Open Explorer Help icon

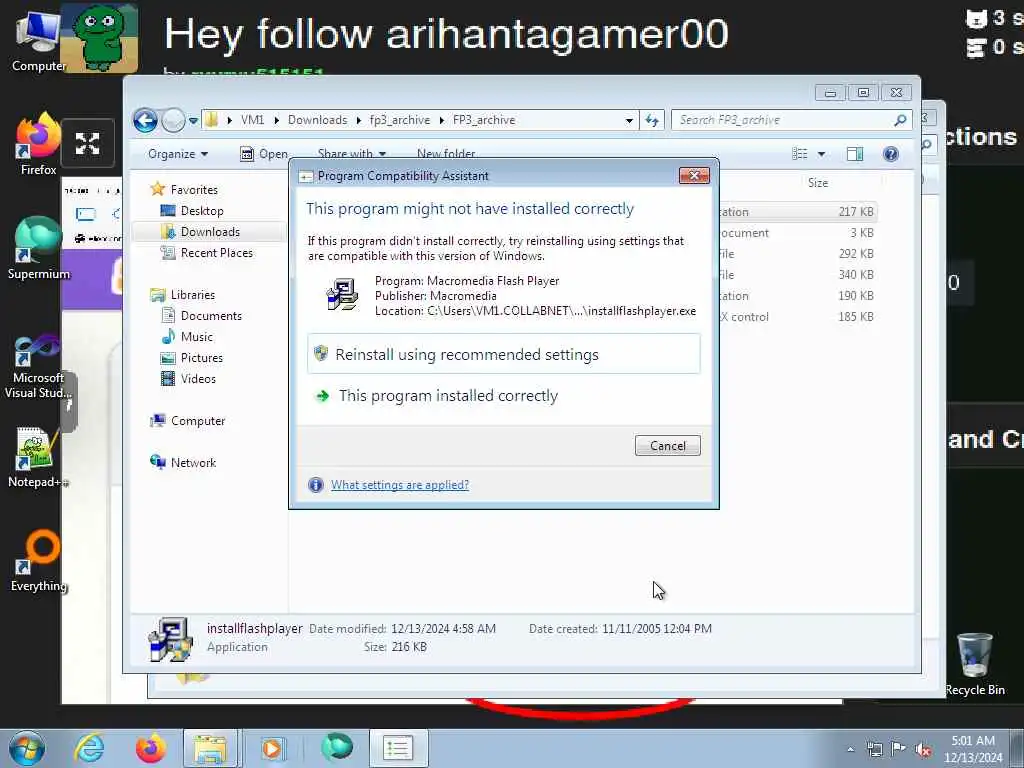(891, 154)
